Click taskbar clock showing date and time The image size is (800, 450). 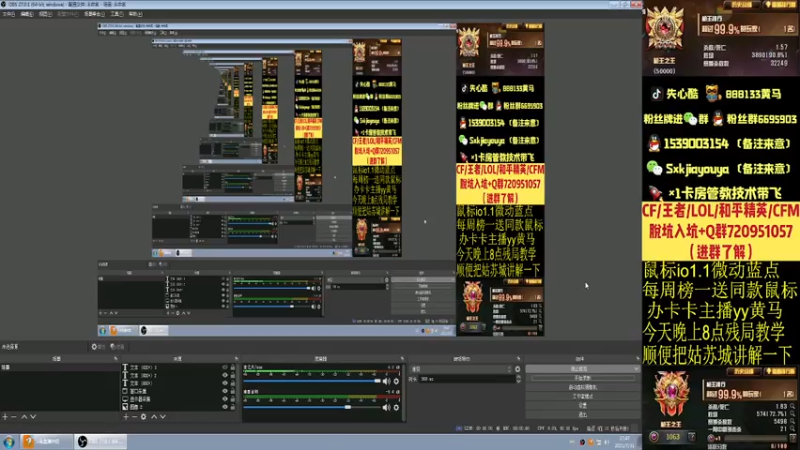624,442
